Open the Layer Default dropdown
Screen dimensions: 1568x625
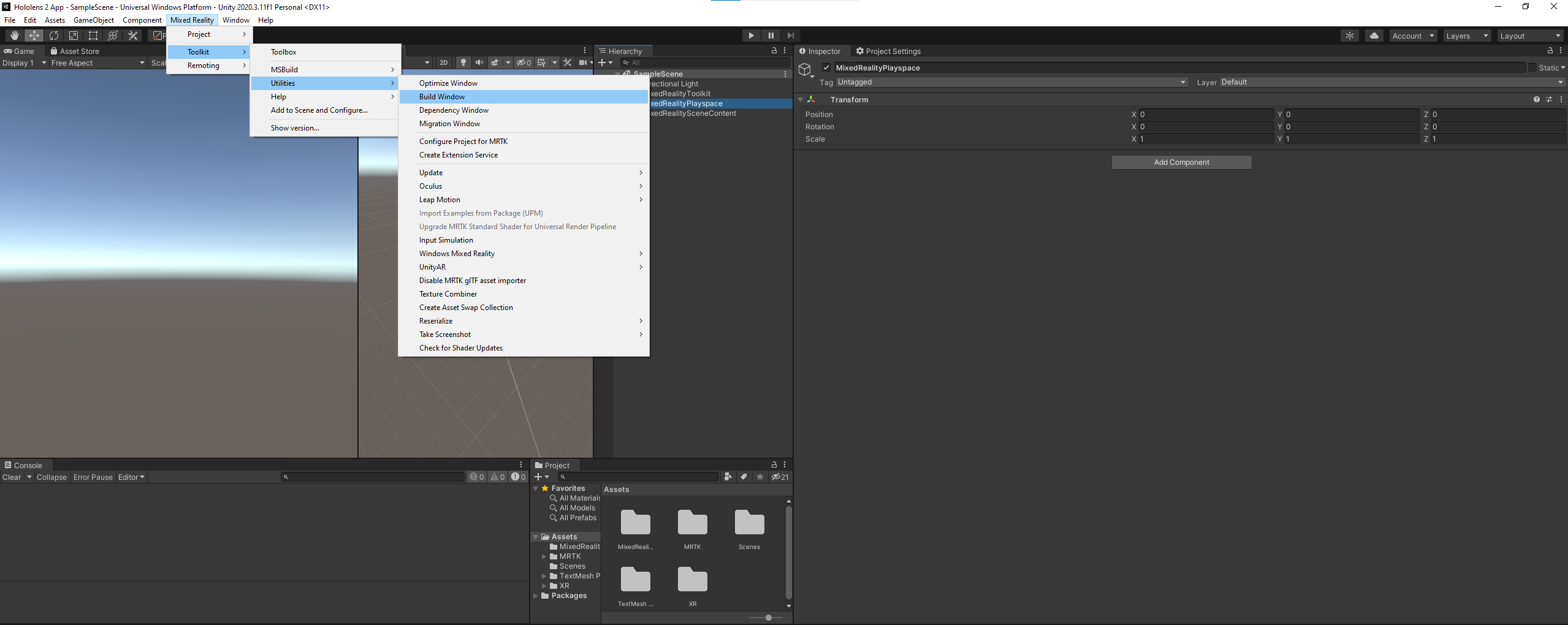[1393, 82]
